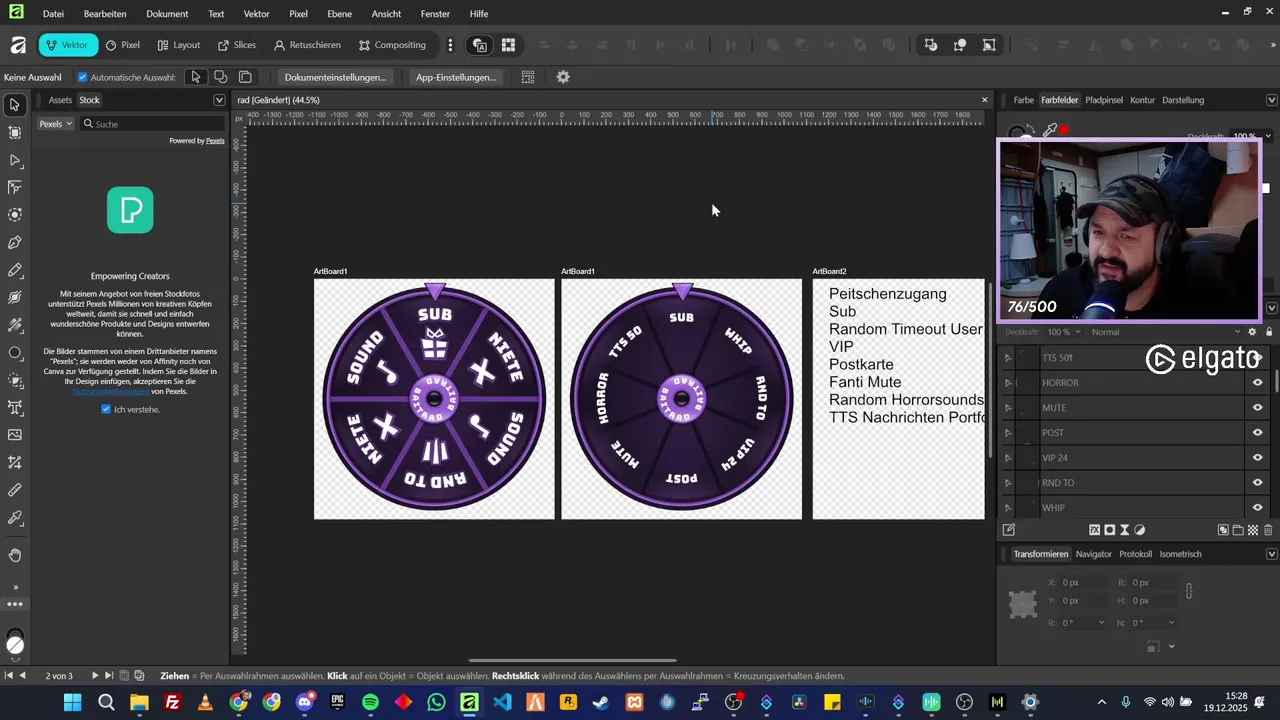Click the X position field
Screen dimensions: 1280x720
pyautogui.click(x=1084, y=582)
